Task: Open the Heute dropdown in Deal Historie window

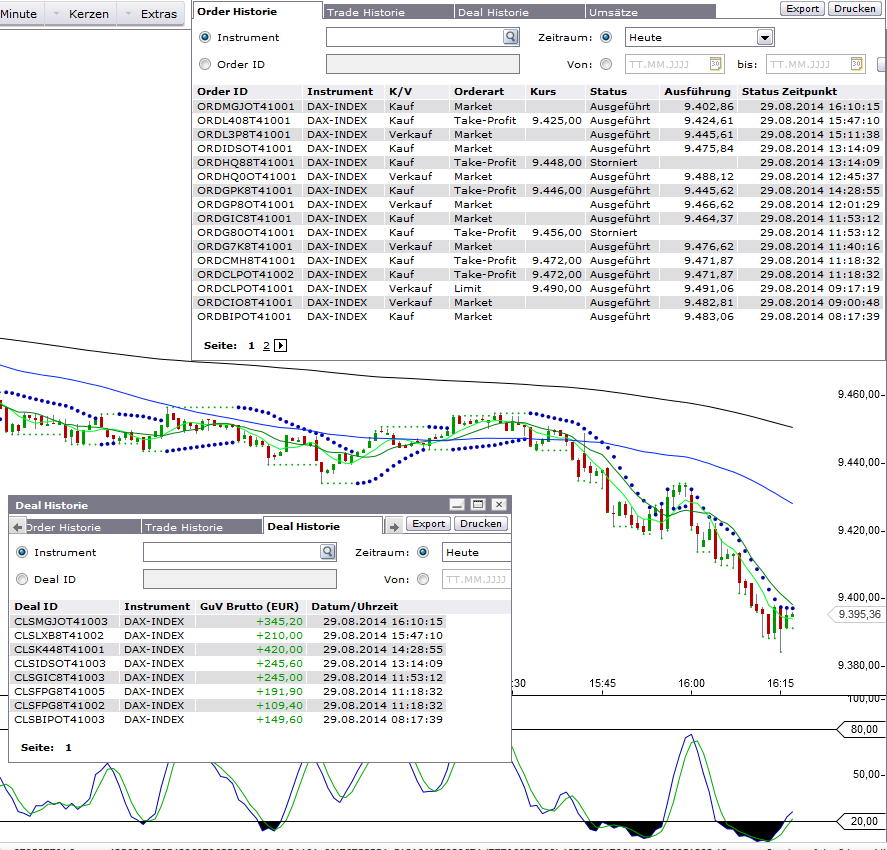Action: click(x=476, y=553)
